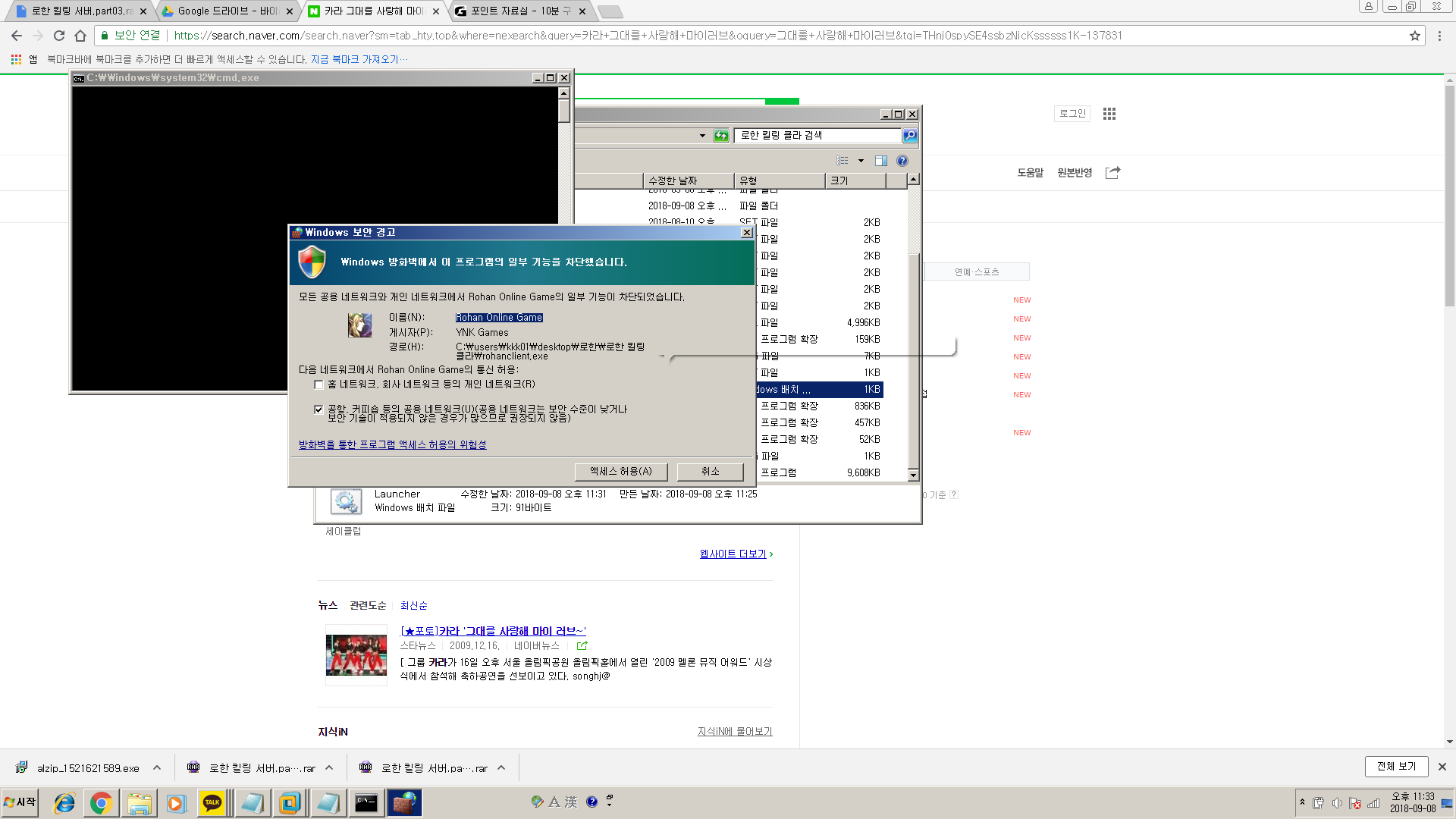Toggle the bookmark star in the address bar
Image resolution: width=1456 pixels, height=819 pixels.
click(x=1416, y=35)
